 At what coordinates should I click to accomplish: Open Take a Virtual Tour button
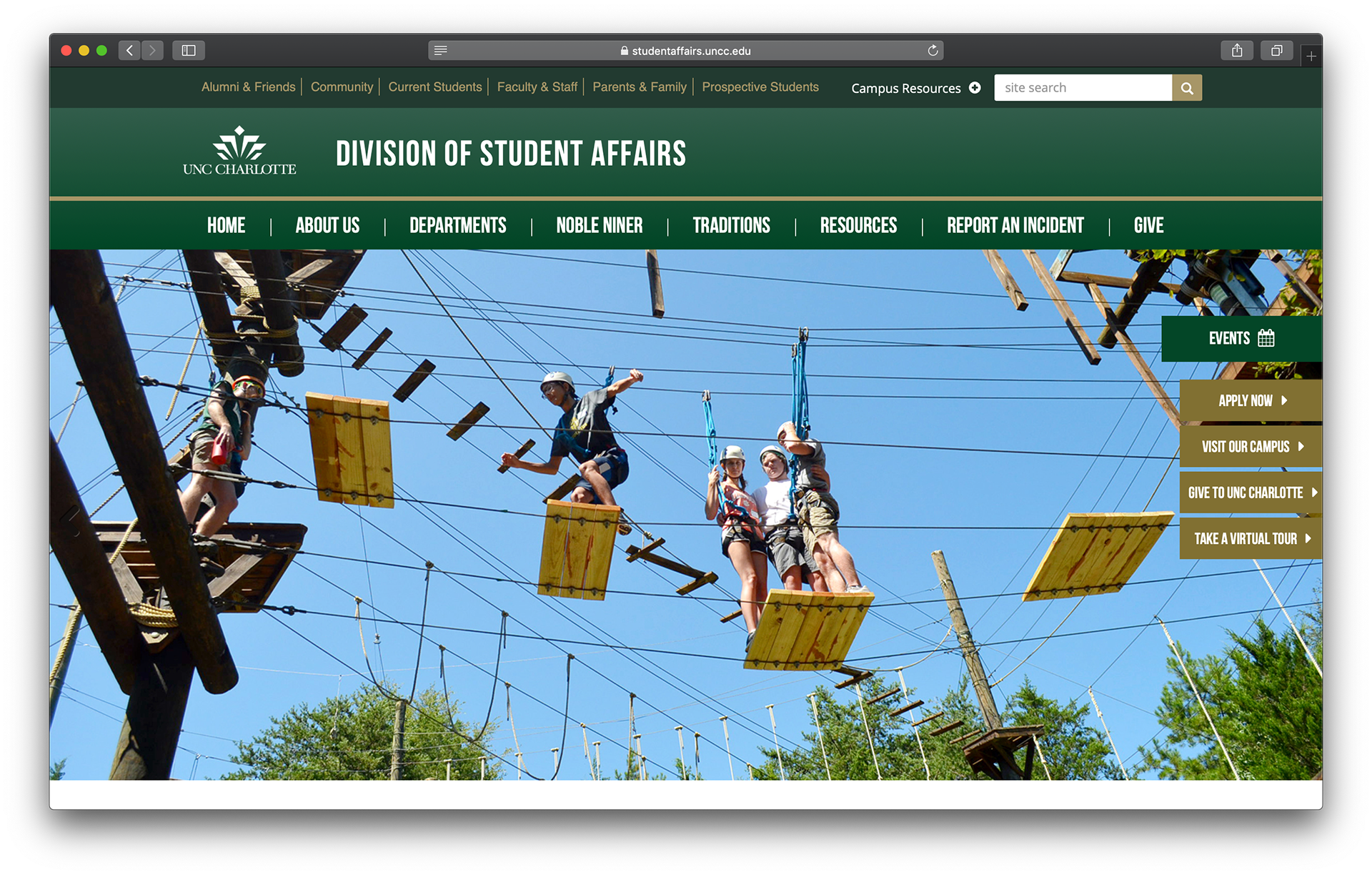(1251, 538)
